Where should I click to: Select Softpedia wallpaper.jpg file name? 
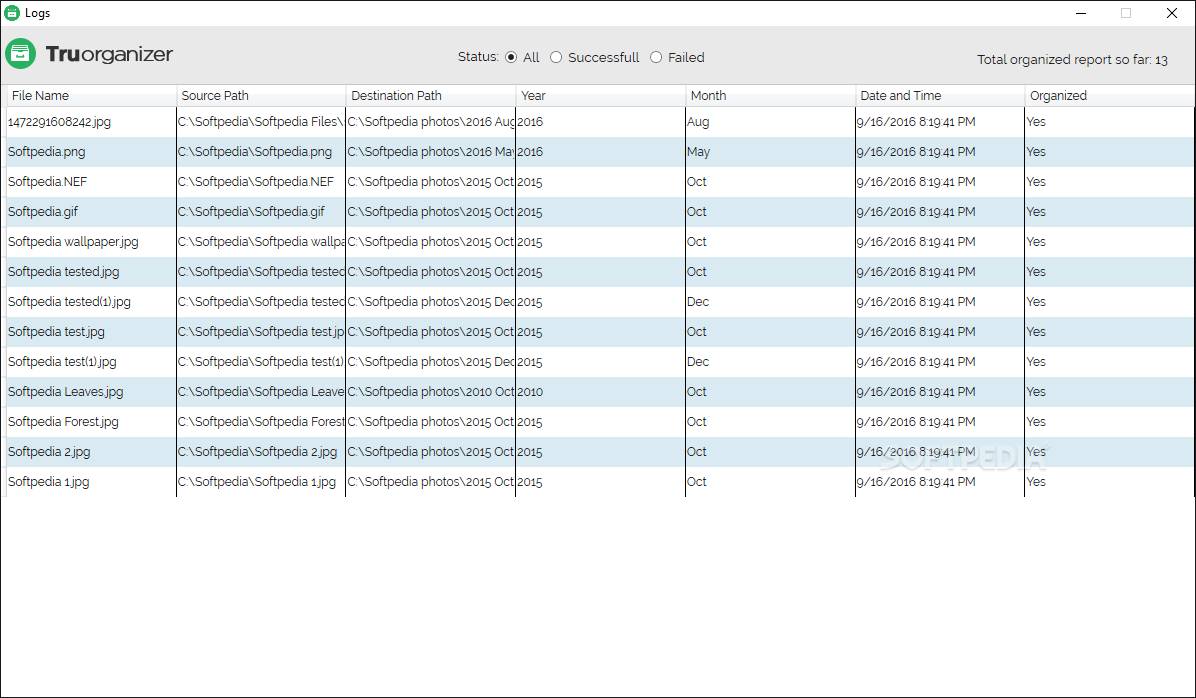[x=73, y=242]
